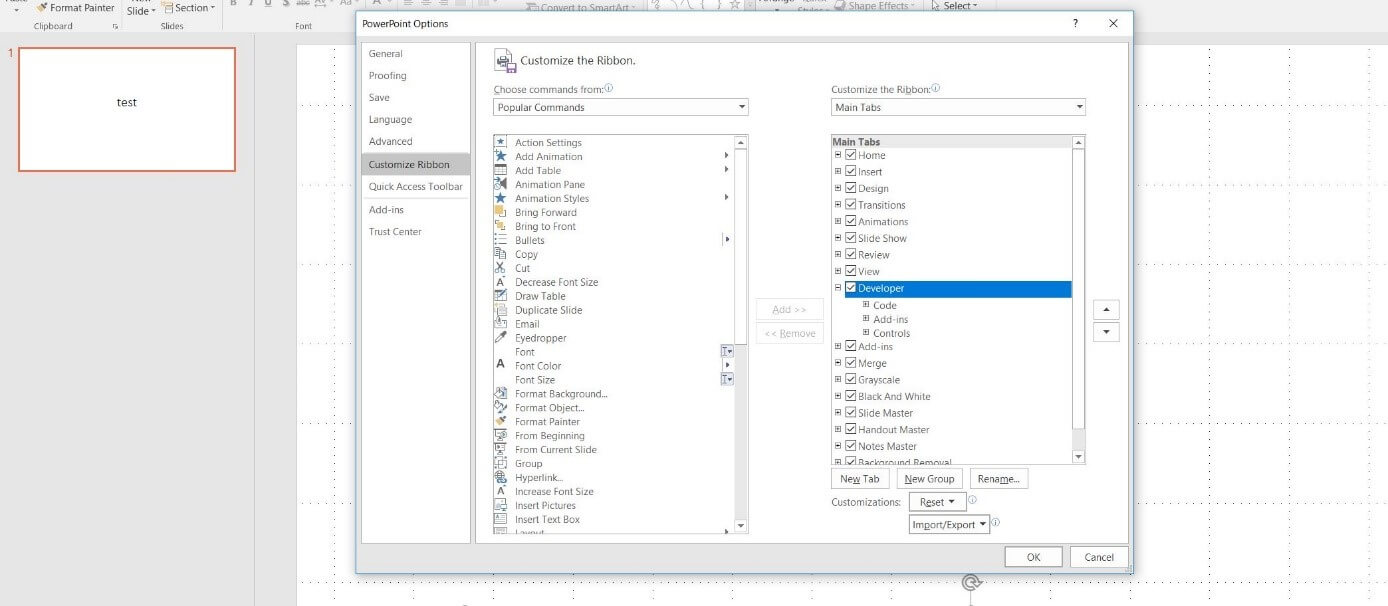Viewport: 1388px width, 606px height.
Task: Move selected tab up with arrow
Action: pyautogui.click(x=1106, y=309)
